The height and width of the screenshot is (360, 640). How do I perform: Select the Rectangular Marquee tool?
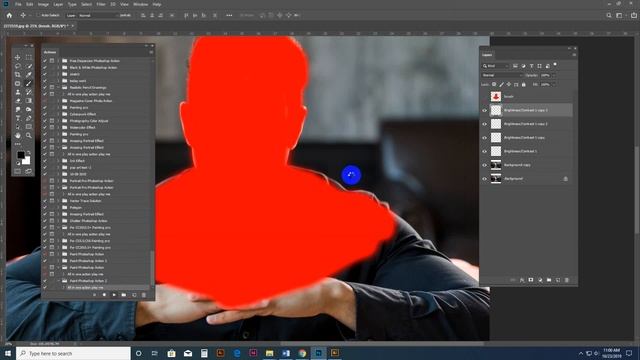[x=29, y=58]
